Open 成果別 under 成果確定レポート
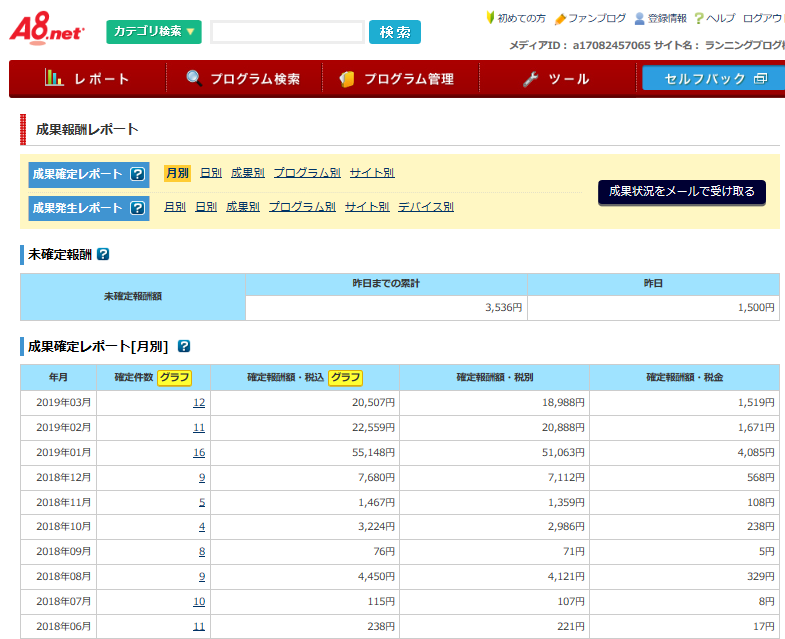785x639 pixels. [x=248, y=173]
